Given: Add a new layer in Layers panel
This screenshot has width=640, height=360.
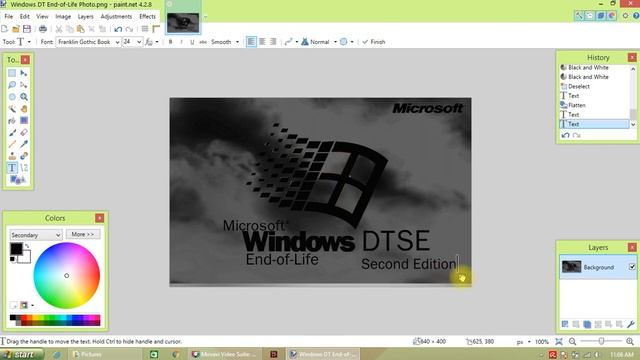Looking at the screenshot, I should click(x=565, y=324).
